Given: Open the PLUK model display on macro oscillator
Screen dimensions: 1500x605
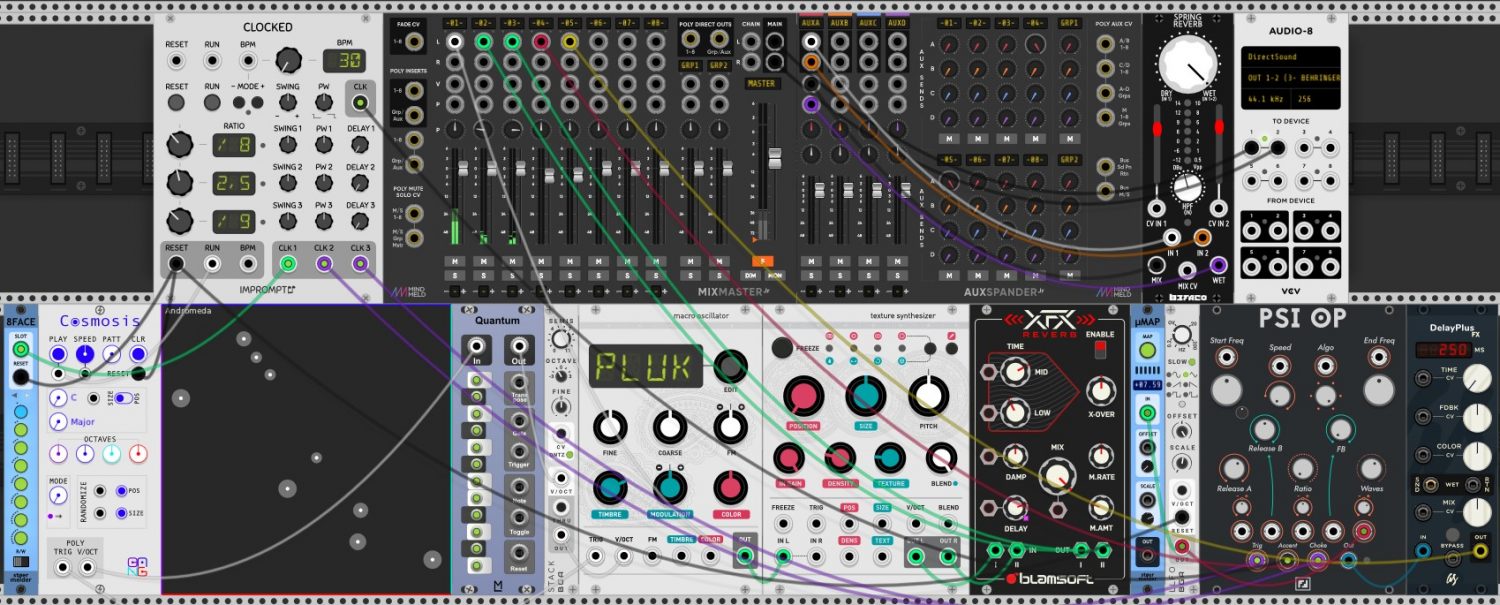Looking at the screenshot, I should [x=644, y=365].
